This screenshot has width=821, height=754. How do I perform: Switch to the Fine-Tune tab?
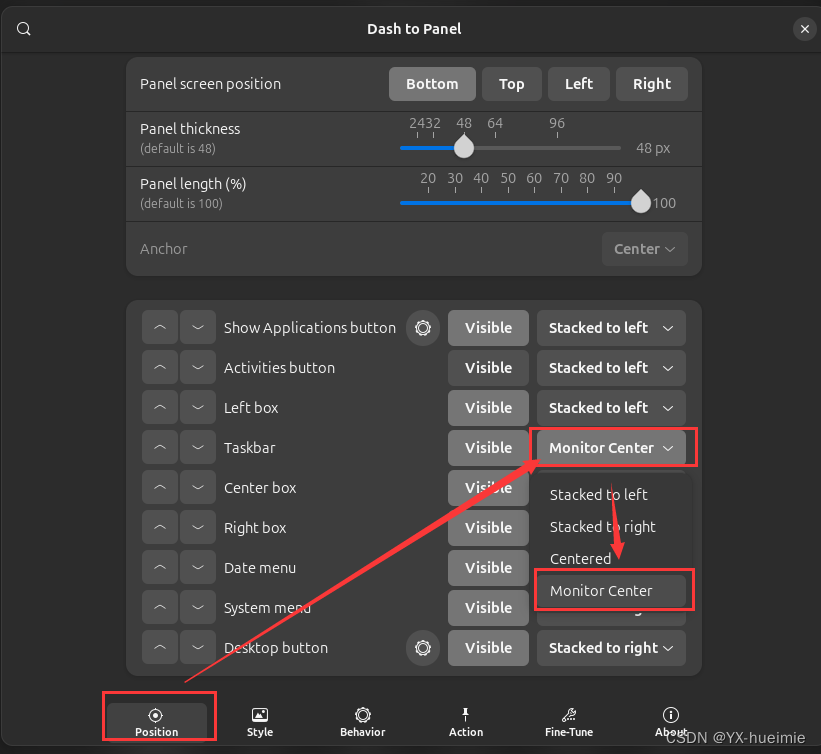[x=569, y=722]
